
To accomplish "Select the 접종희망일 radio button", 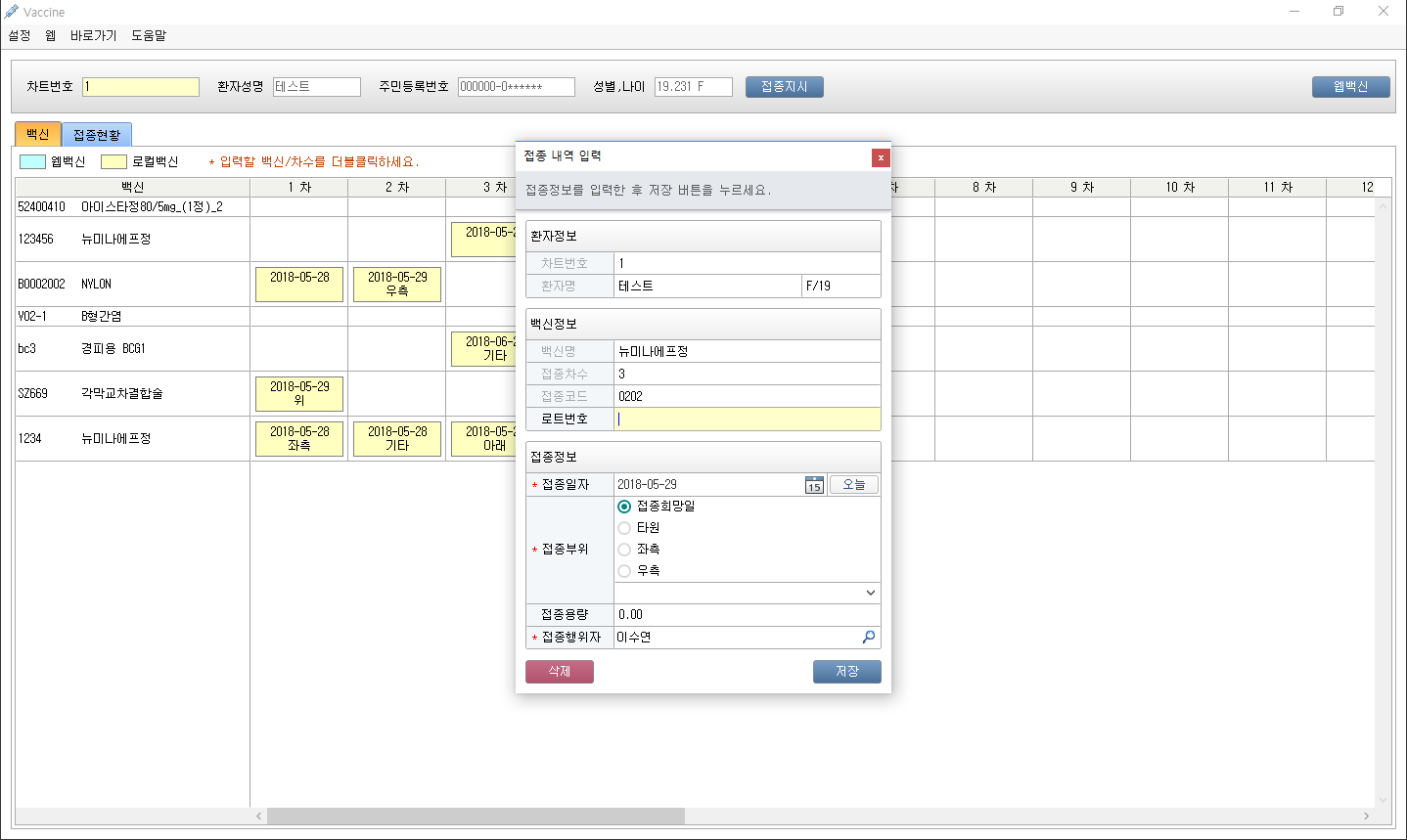I will (624, 507).
